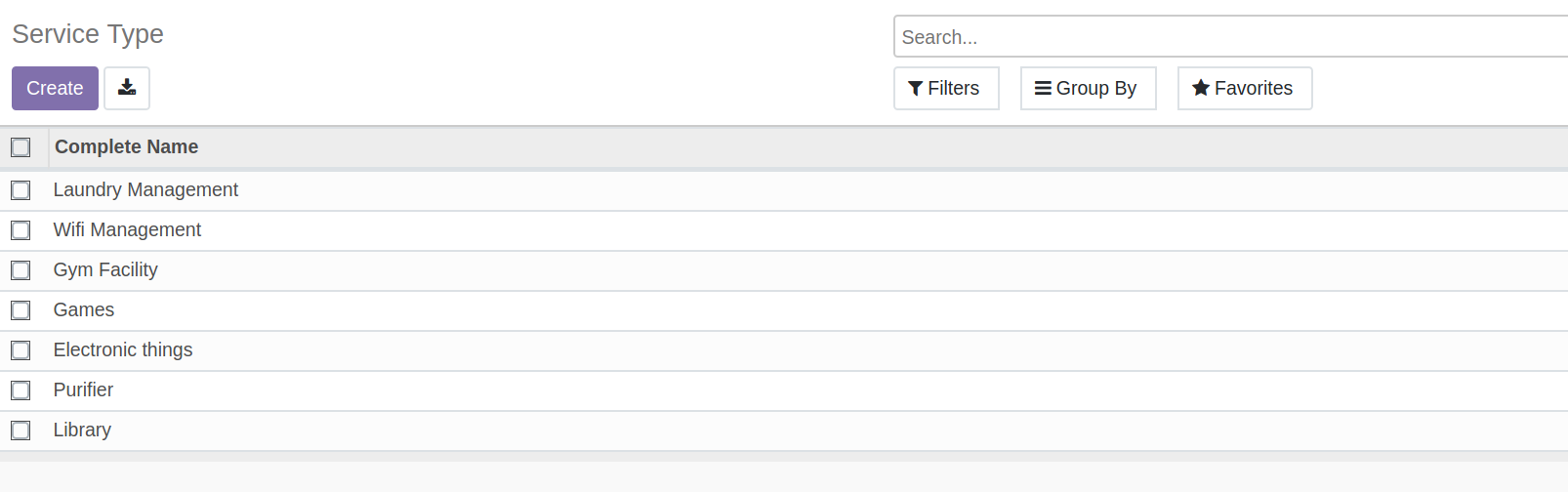
Task: Sort by the Complete Name column header
Action: (x=126, y=146)
